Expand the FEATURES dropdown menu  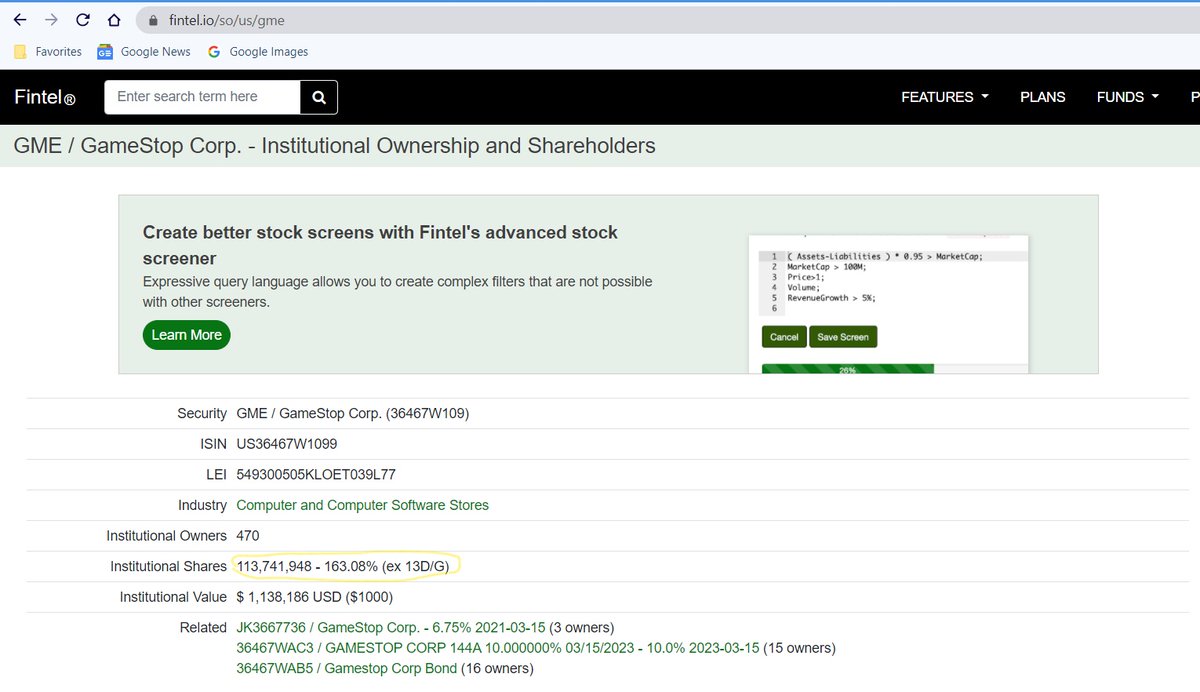coord(945,97)
